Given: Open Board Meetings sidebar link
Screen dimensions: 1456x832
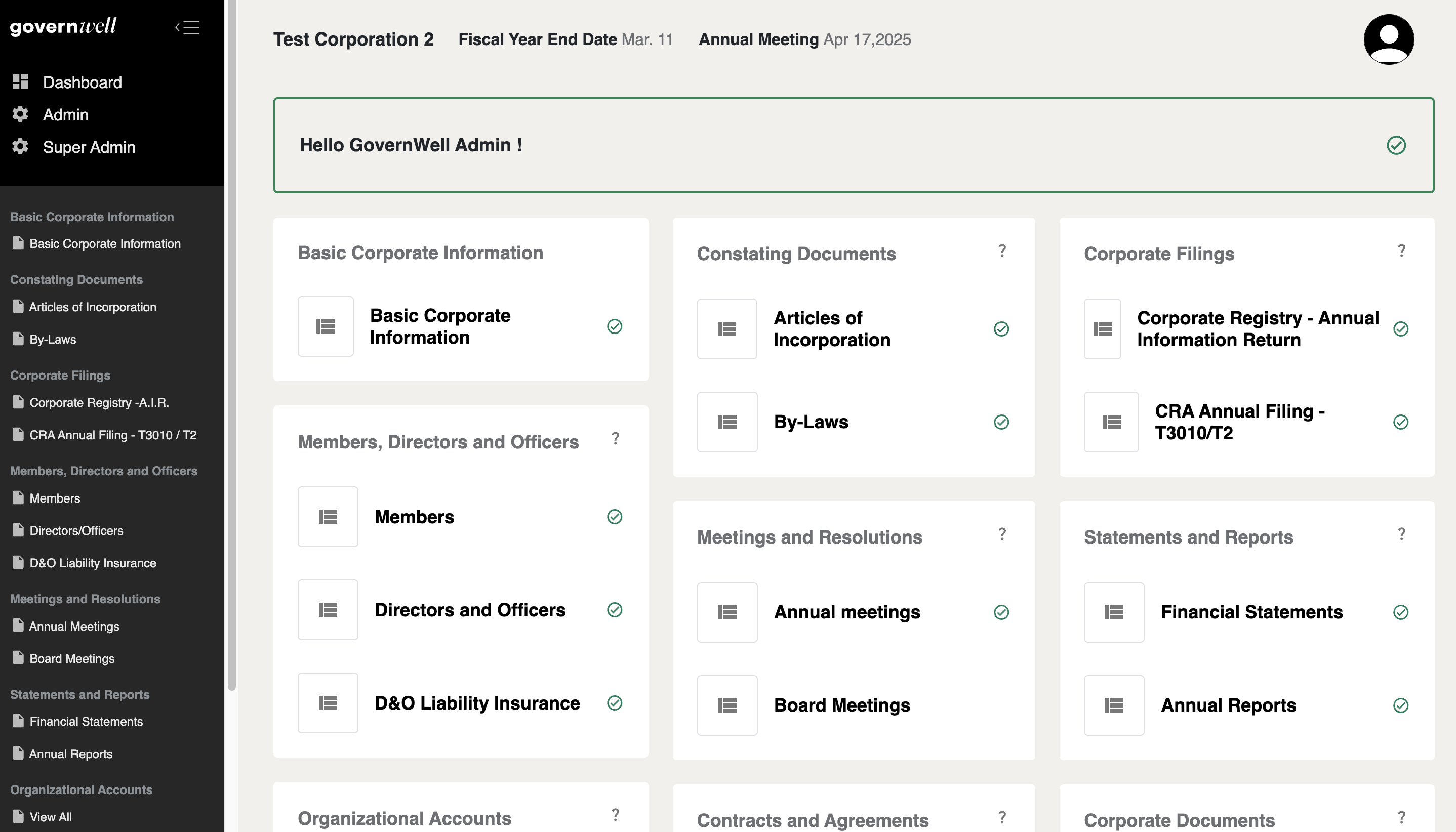Looking at the screenshot, I should (71, 658).
